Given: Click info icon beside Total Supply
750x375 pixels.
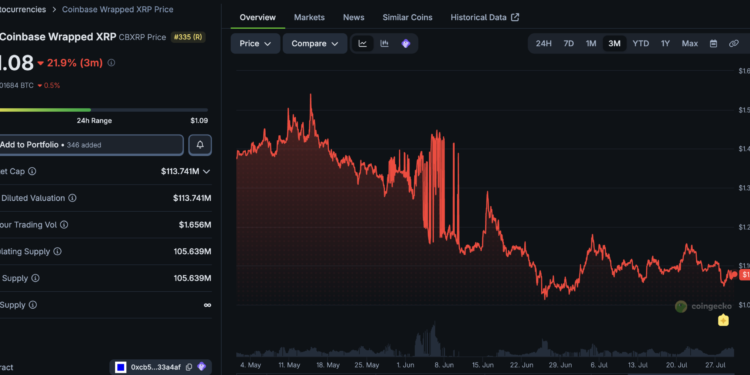Looking at the screenshot, I should pos(35,278).
